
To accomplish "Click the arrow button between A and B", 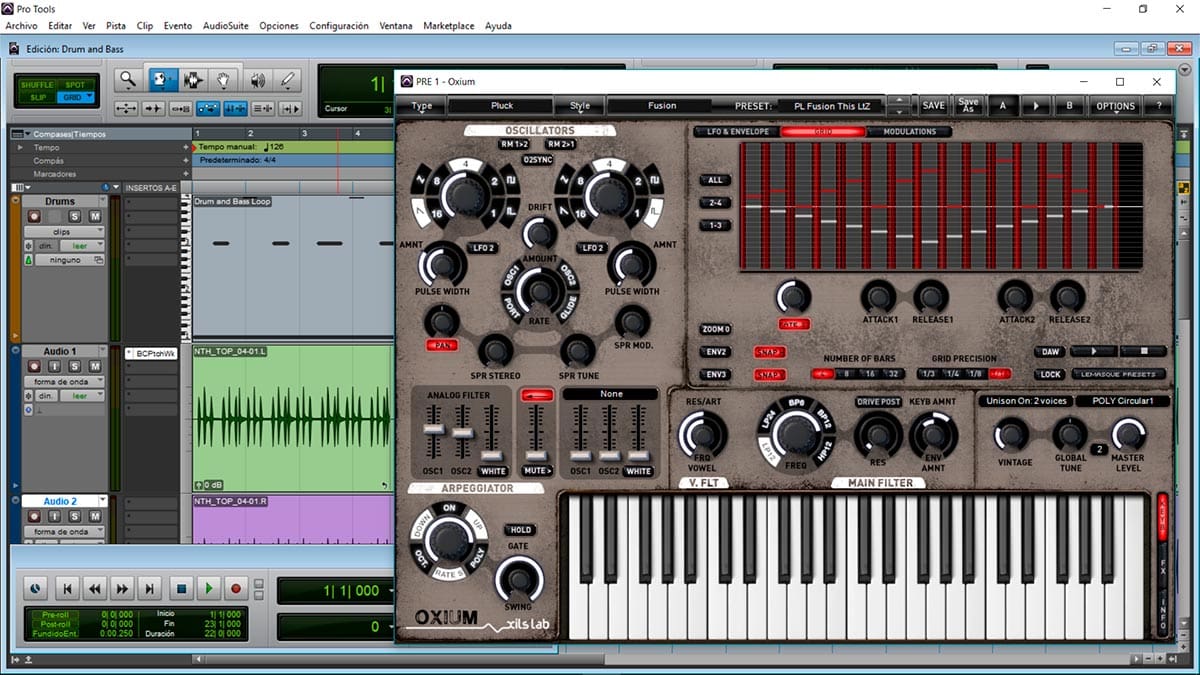I will pos(1036,106).
